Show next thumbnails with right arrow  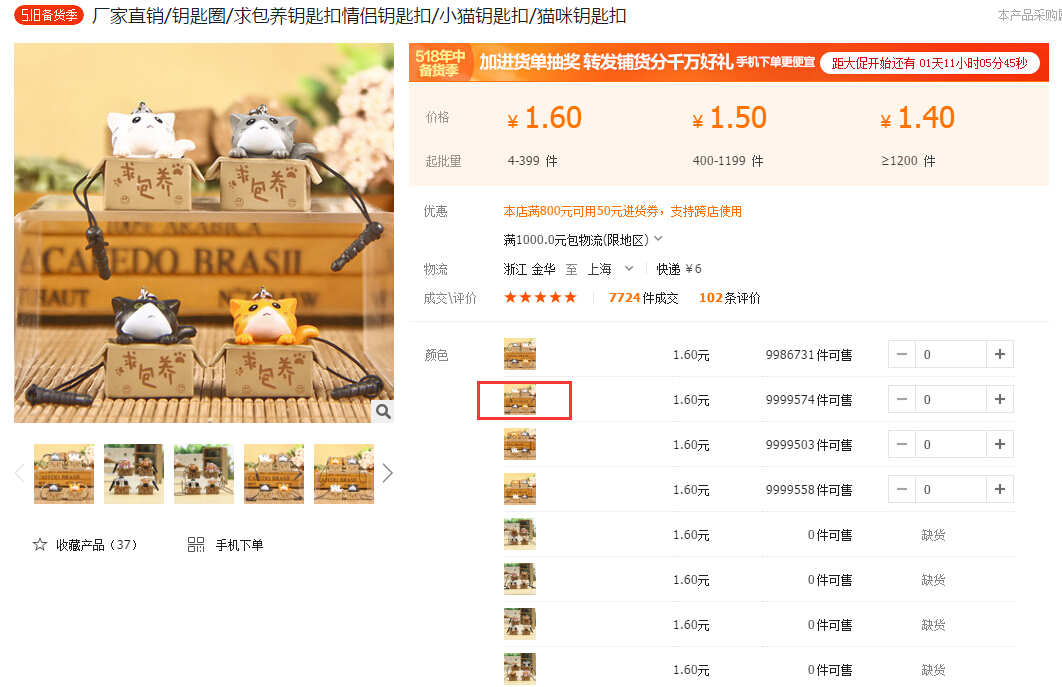(387, 473)
